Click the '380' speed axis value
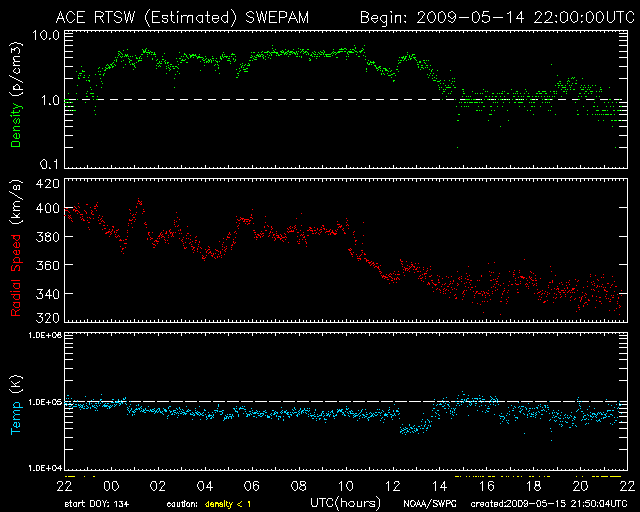 click(x=47, y=237)
